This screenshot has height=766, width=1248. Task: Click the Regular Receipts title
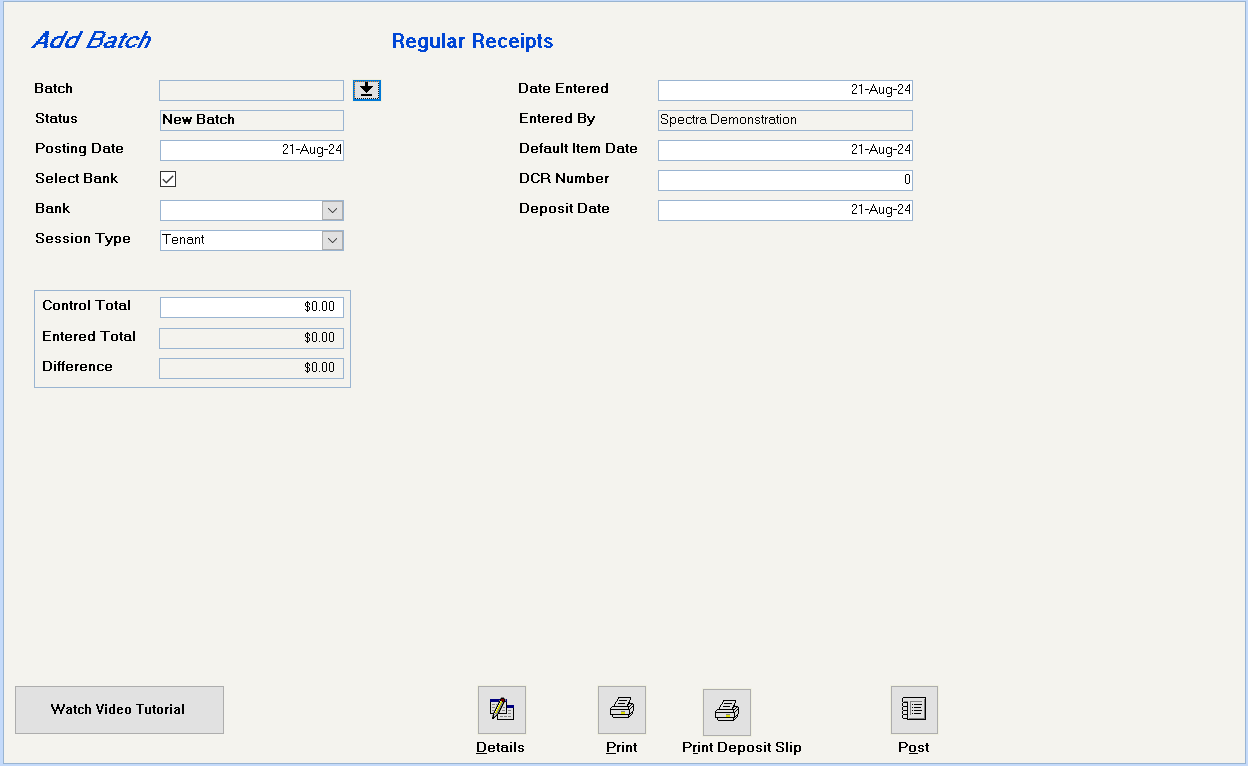[x=472, y=41]
